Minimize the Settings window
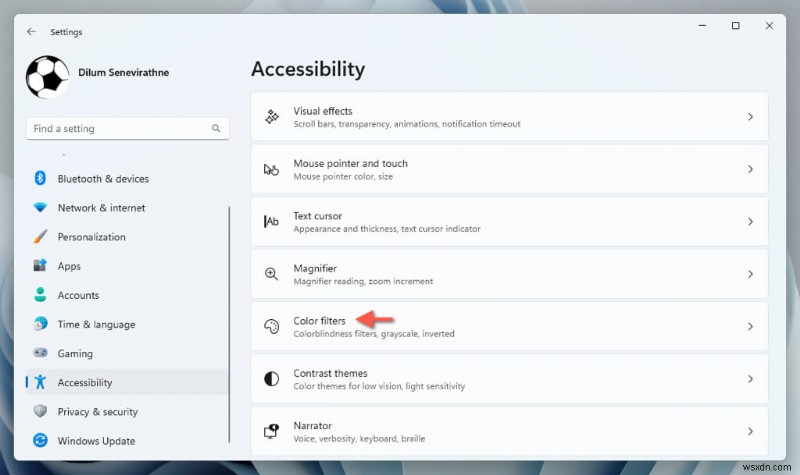Image resolution: width=800 pixels, height=475 pixels. click(703, 26)
